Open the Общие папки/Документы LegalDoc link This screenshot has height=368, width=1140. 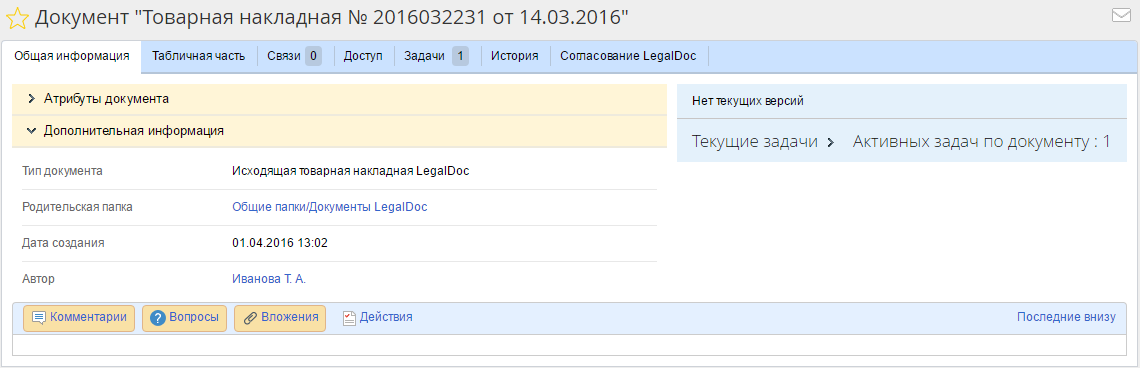click(x=329, y=207)
